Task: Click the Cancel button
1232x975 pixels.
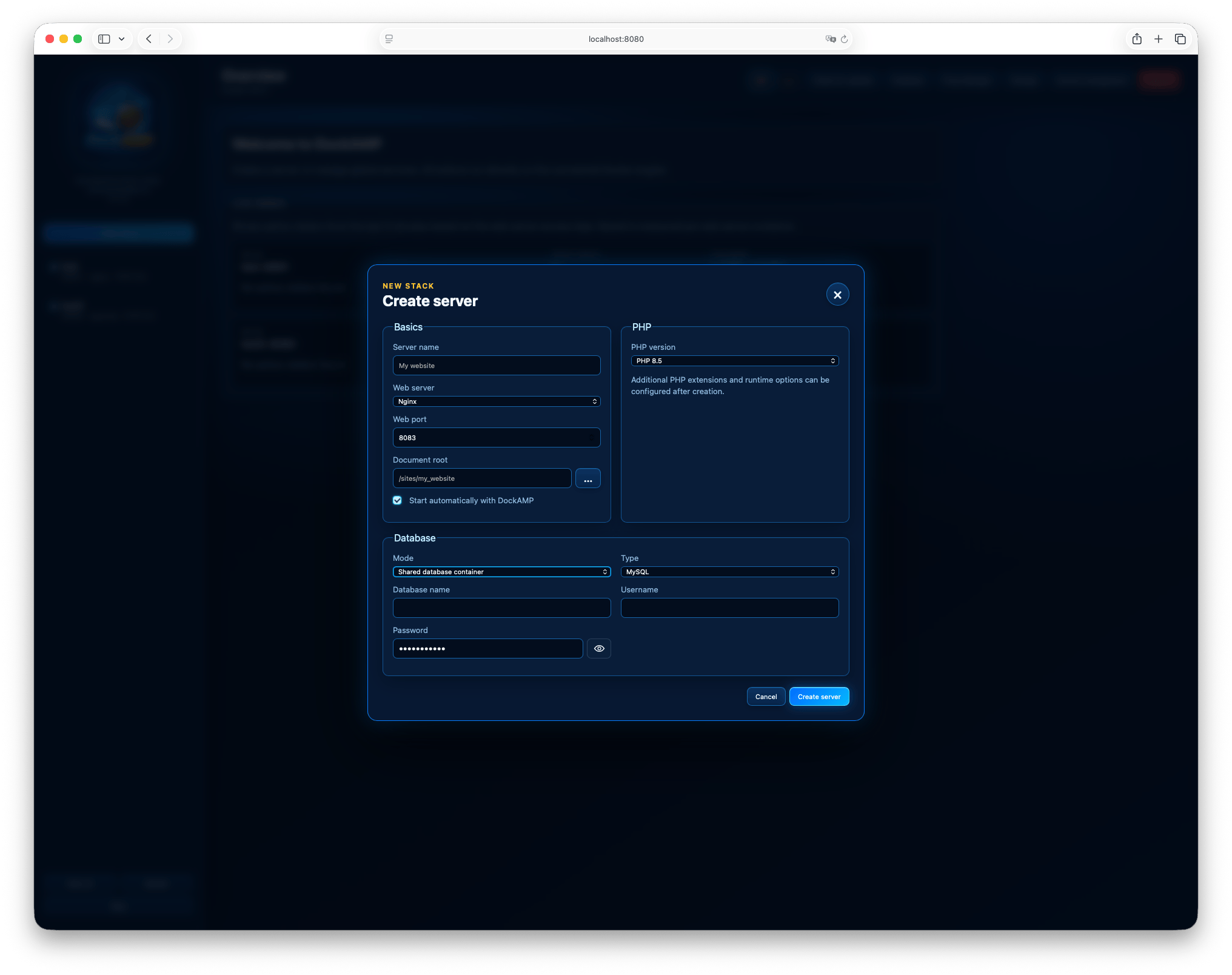Action: (766, 697)
